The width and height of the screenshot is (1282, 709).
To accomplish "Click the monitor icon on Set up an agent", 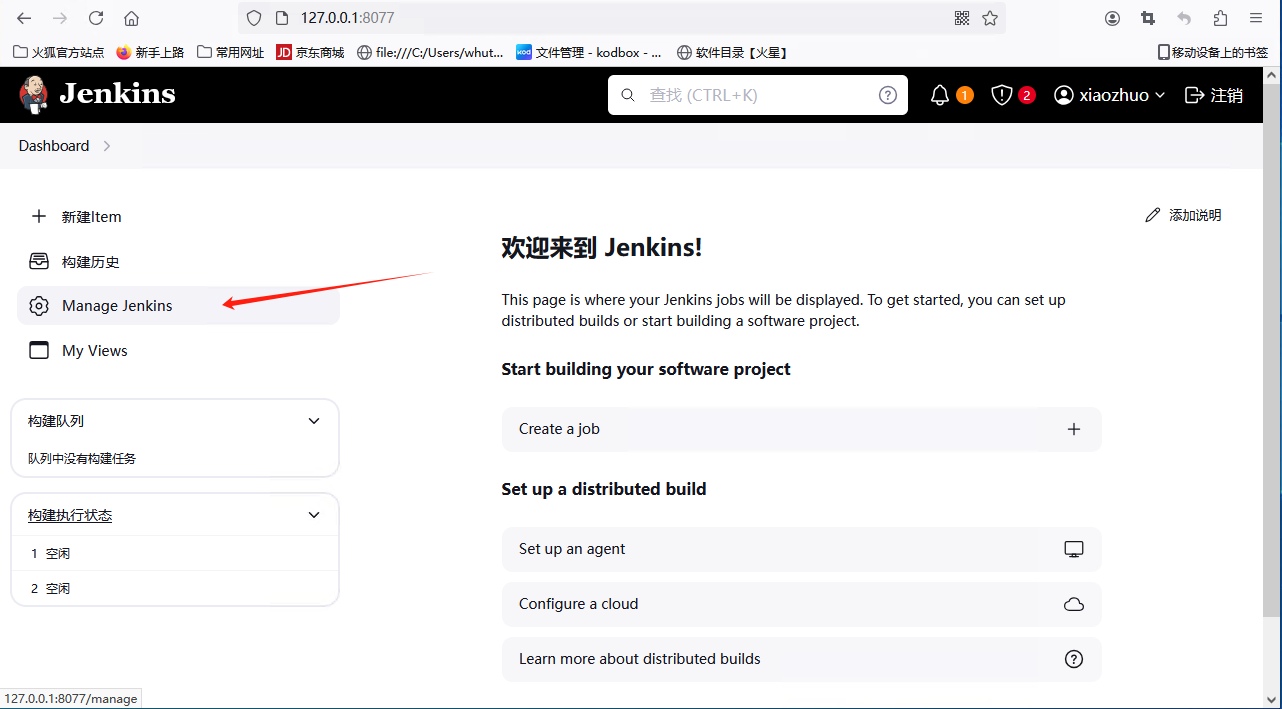I will 1074,549.
